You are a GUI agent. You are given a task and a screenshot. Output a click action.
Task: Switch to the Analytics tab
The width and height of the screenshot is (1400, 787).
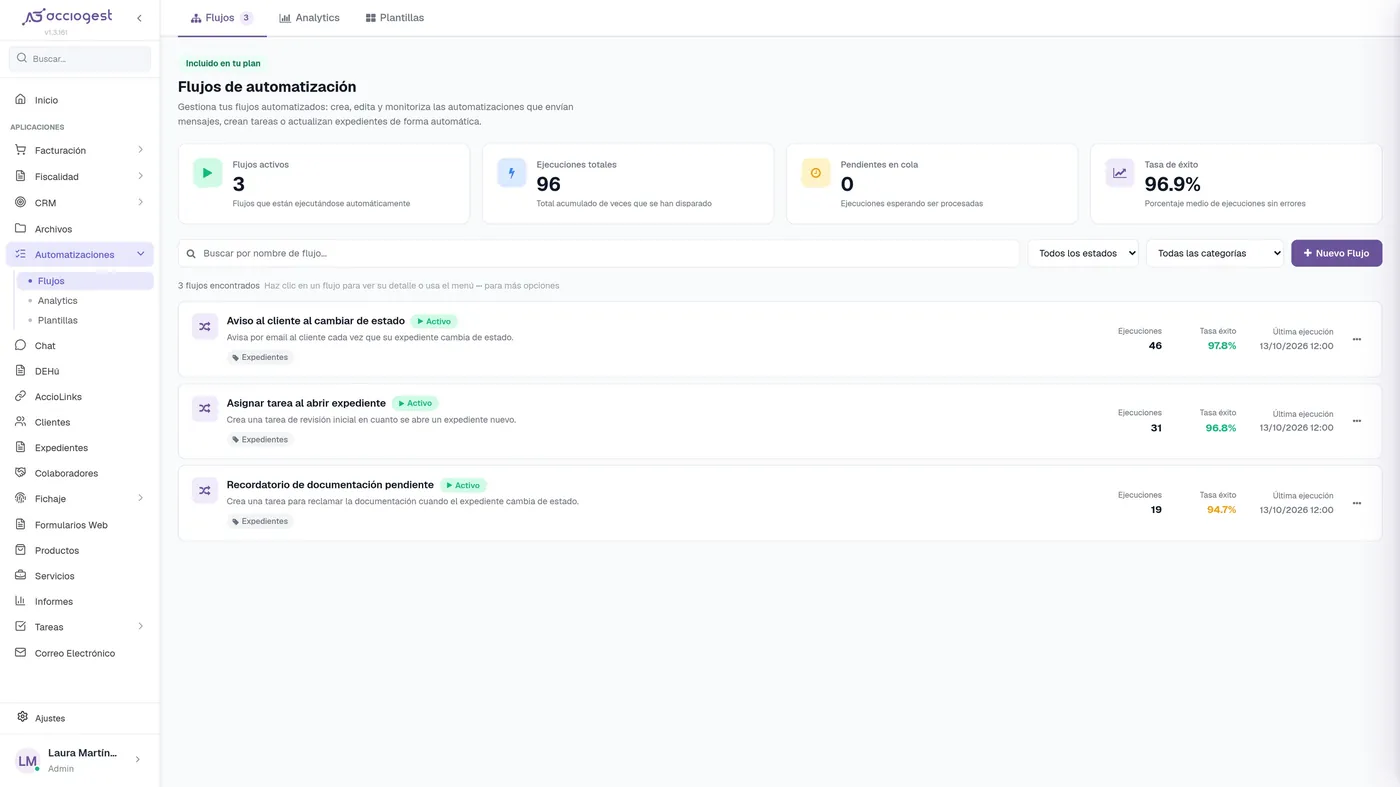point(310,18)
